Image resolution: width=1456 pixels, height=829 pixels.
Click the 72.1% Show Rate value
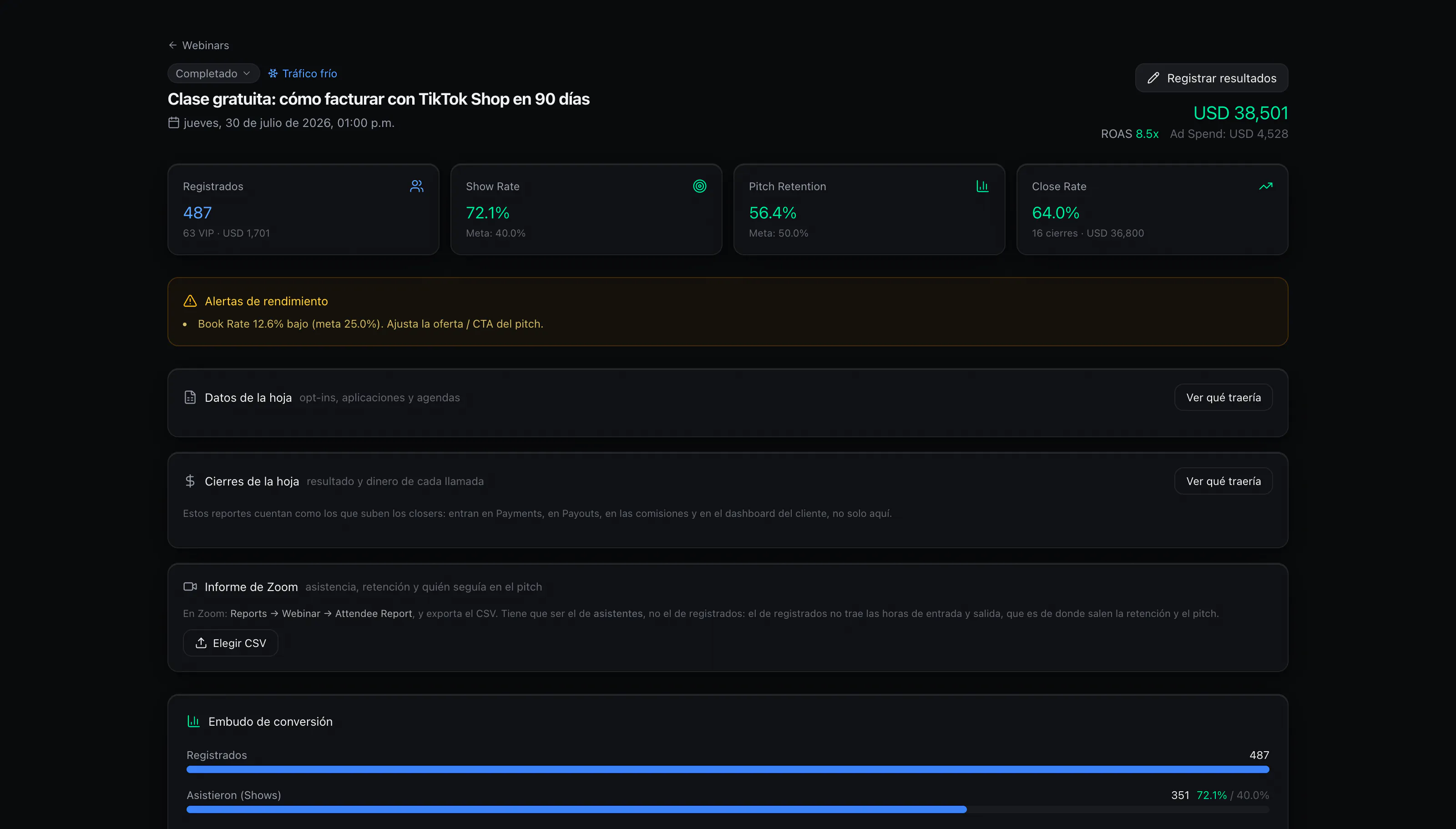pos(488,212)
